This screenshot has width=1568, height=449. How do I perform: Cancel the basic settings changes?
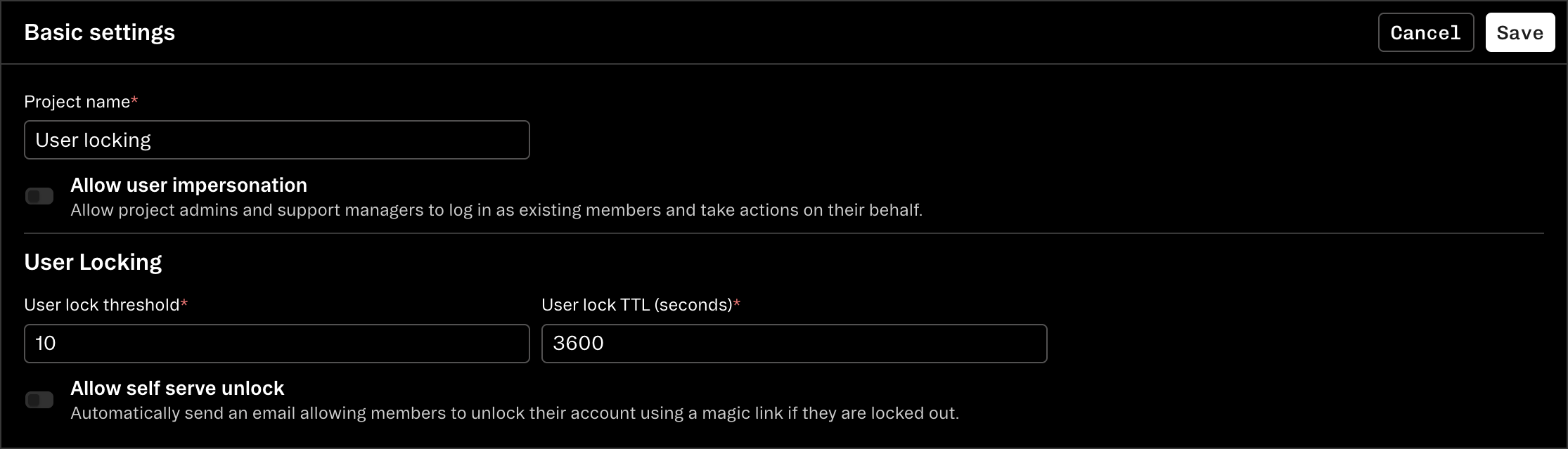(x=1425, y=32)
